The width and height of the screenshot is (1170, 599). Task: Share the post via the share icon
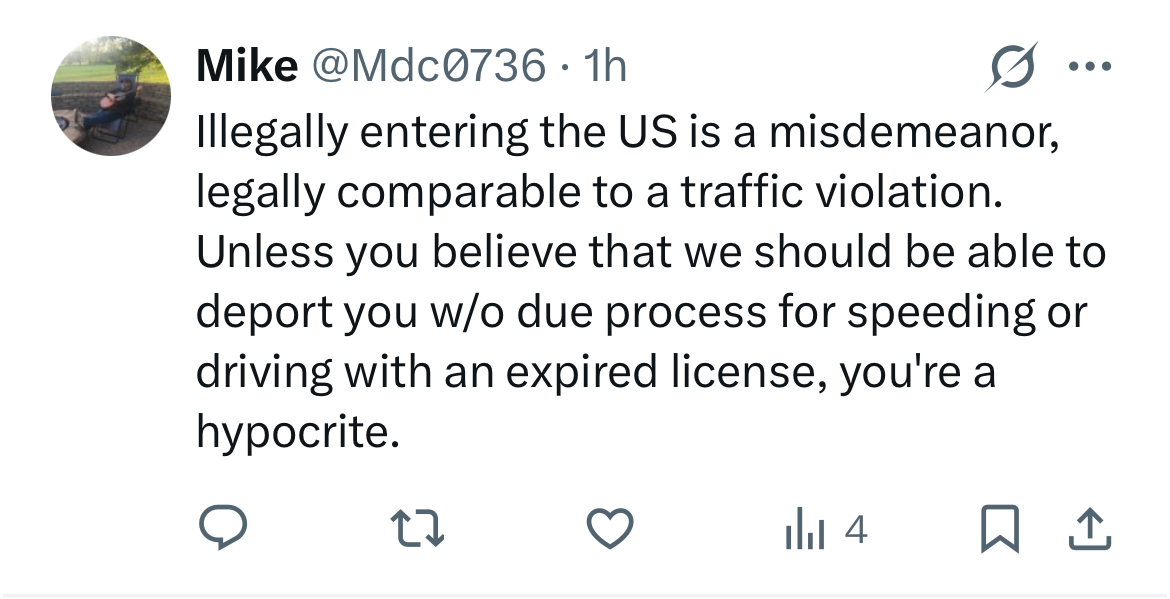point(1089,530)
